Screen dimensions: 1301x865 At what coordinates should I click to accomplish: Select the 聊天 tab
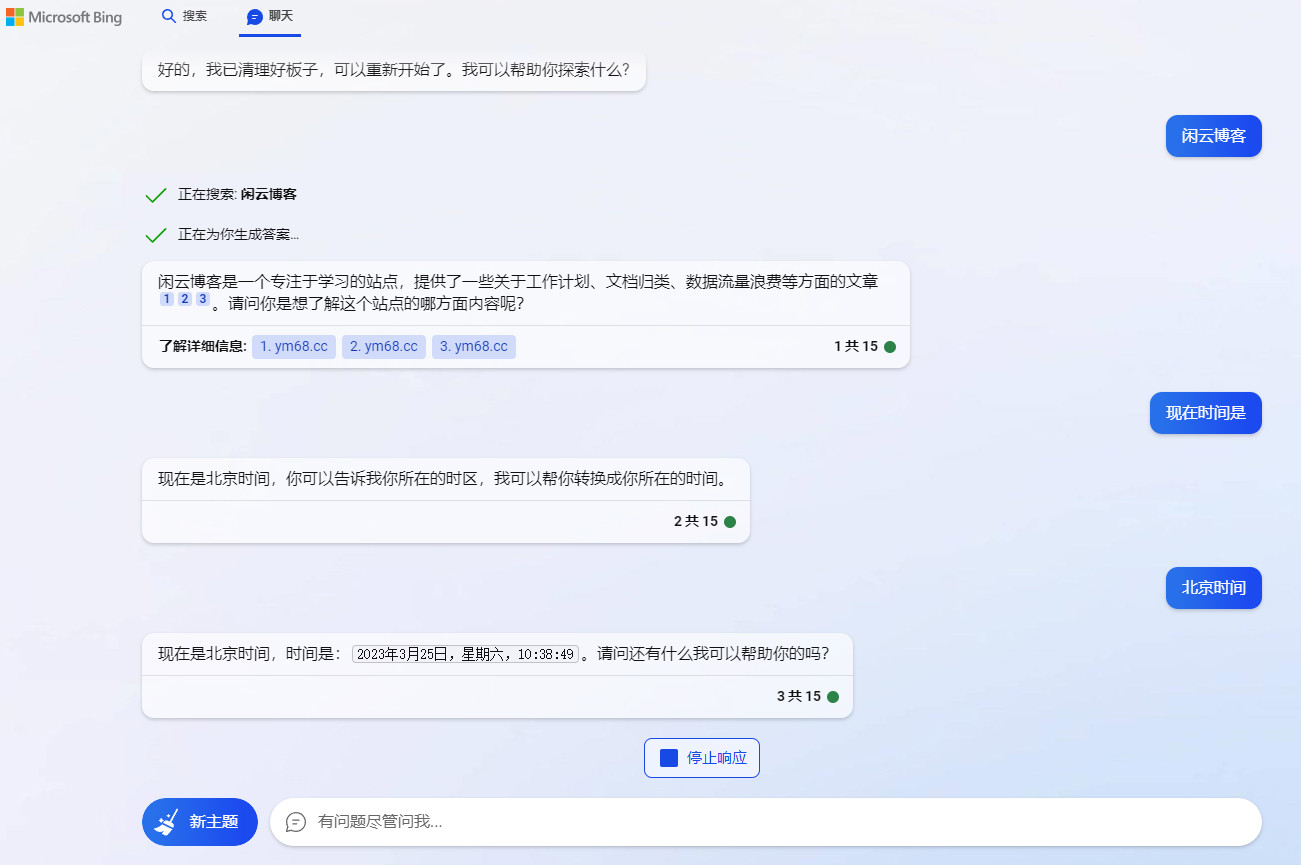270,17
